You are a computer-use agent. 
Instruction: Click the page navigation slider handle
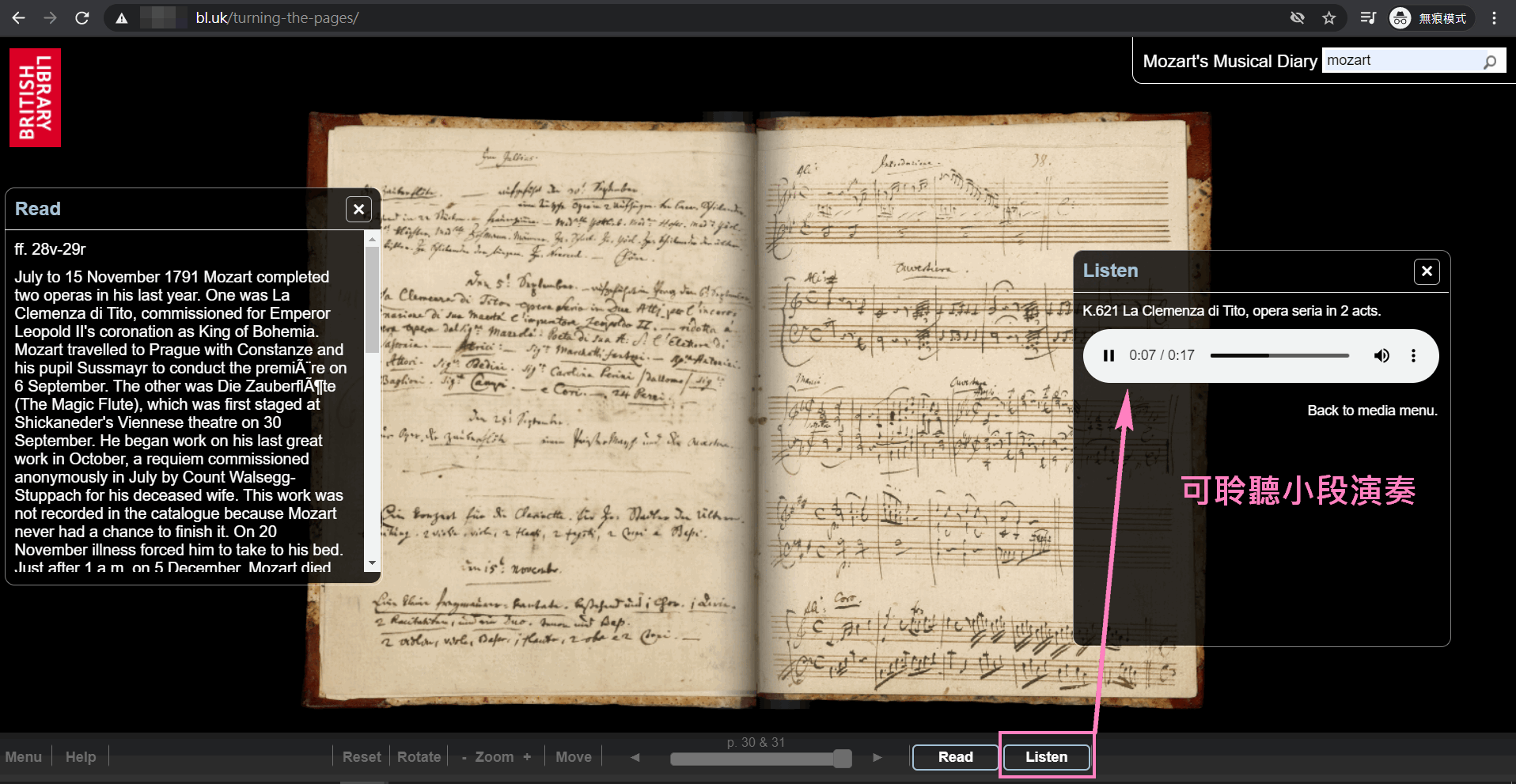pyautogui.click(x=843, y=758)
